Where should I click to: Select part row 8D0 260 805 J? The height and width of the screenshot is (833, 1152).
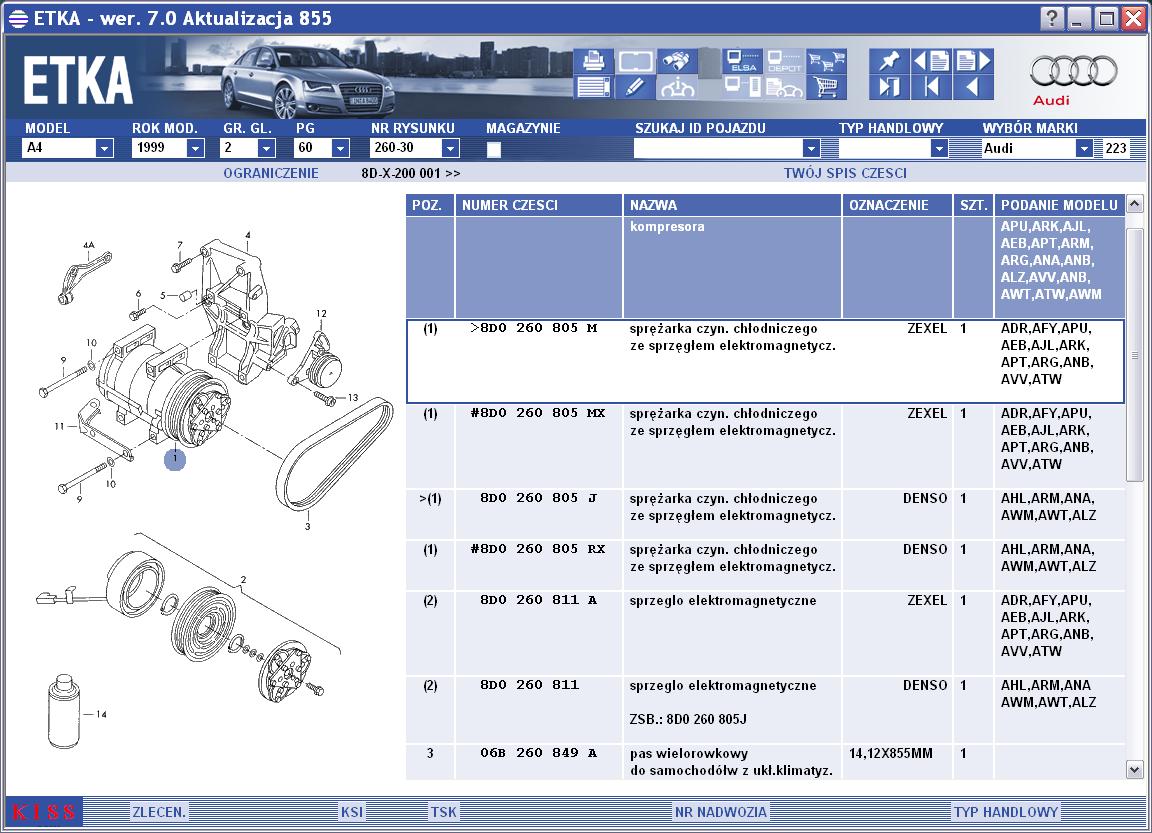[x=765, y=515]
